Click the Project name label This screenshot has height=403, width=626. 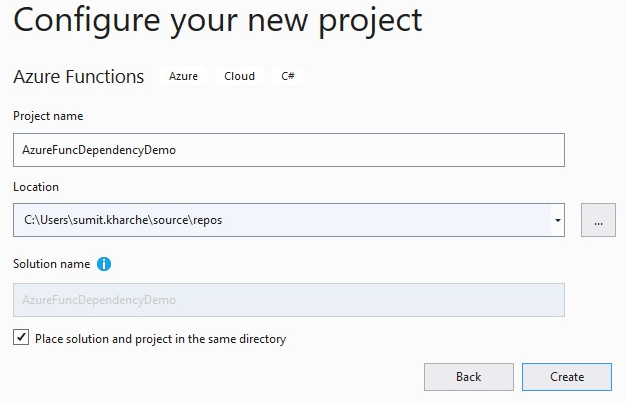tap(47, 116)
